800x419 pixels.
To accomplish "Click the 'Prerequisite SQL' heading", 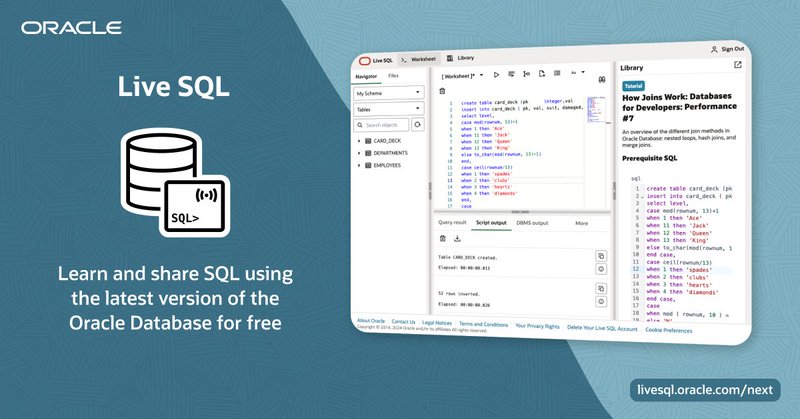I will coord(649,158).
